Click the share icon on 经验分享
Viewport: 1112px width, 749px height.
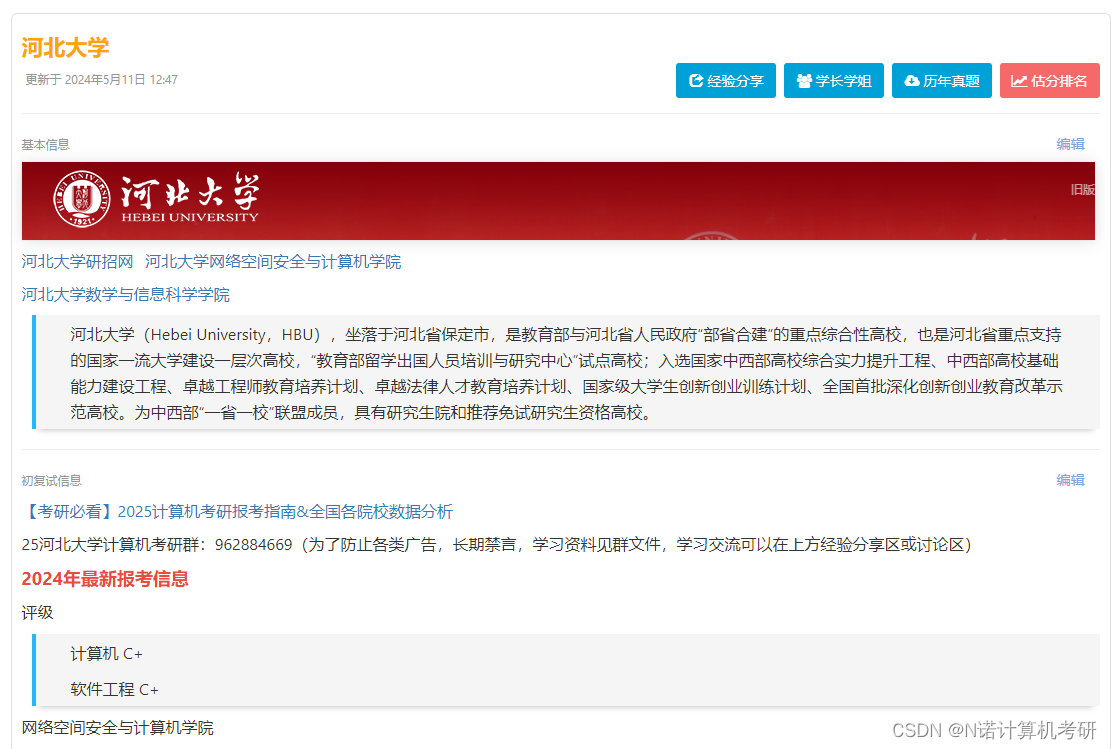696,81
